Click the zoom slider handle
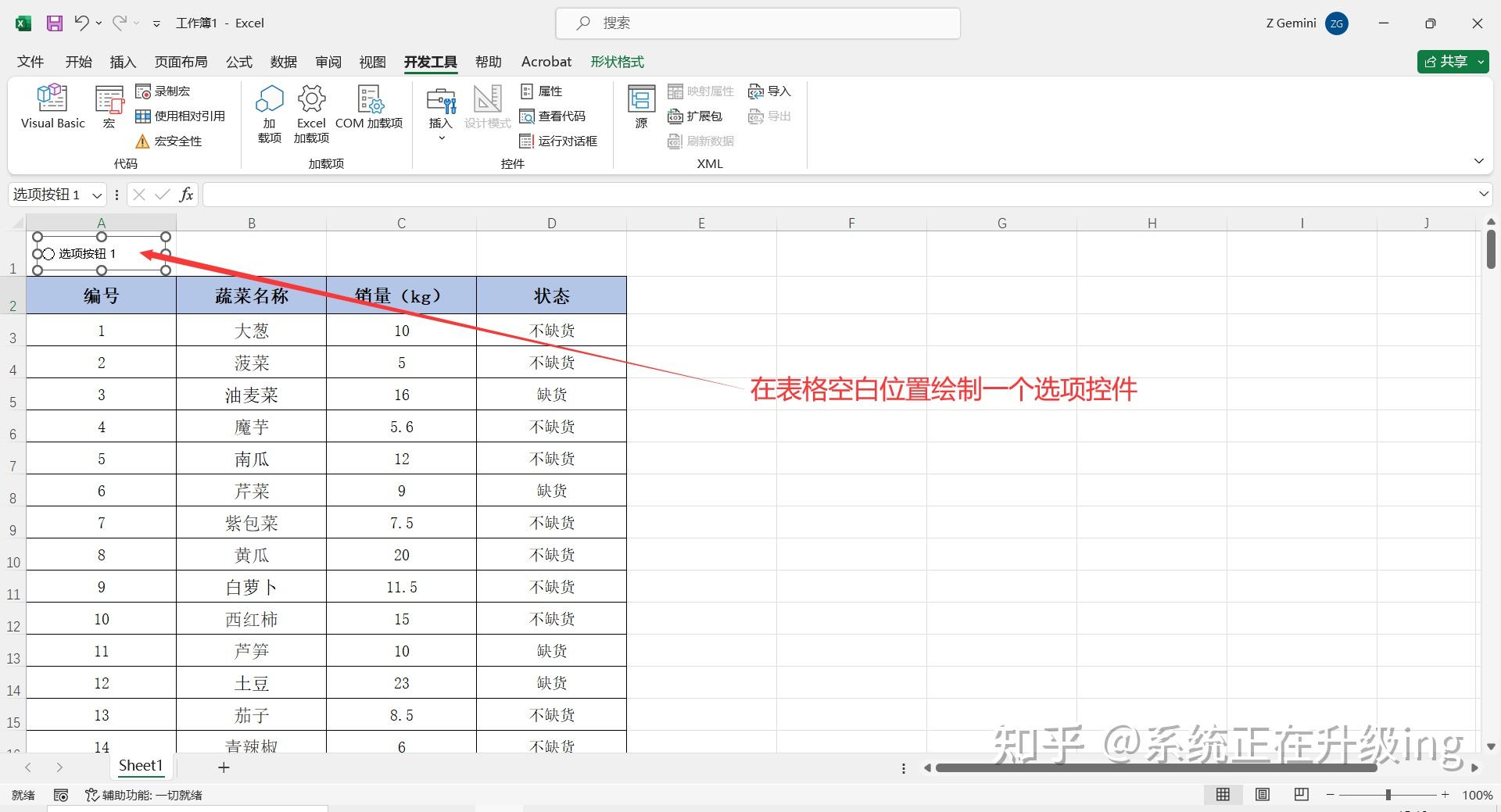Image resolution: width=1501 pixels, height=812 pixels. pyautogui.click(x=1388, y=795)
